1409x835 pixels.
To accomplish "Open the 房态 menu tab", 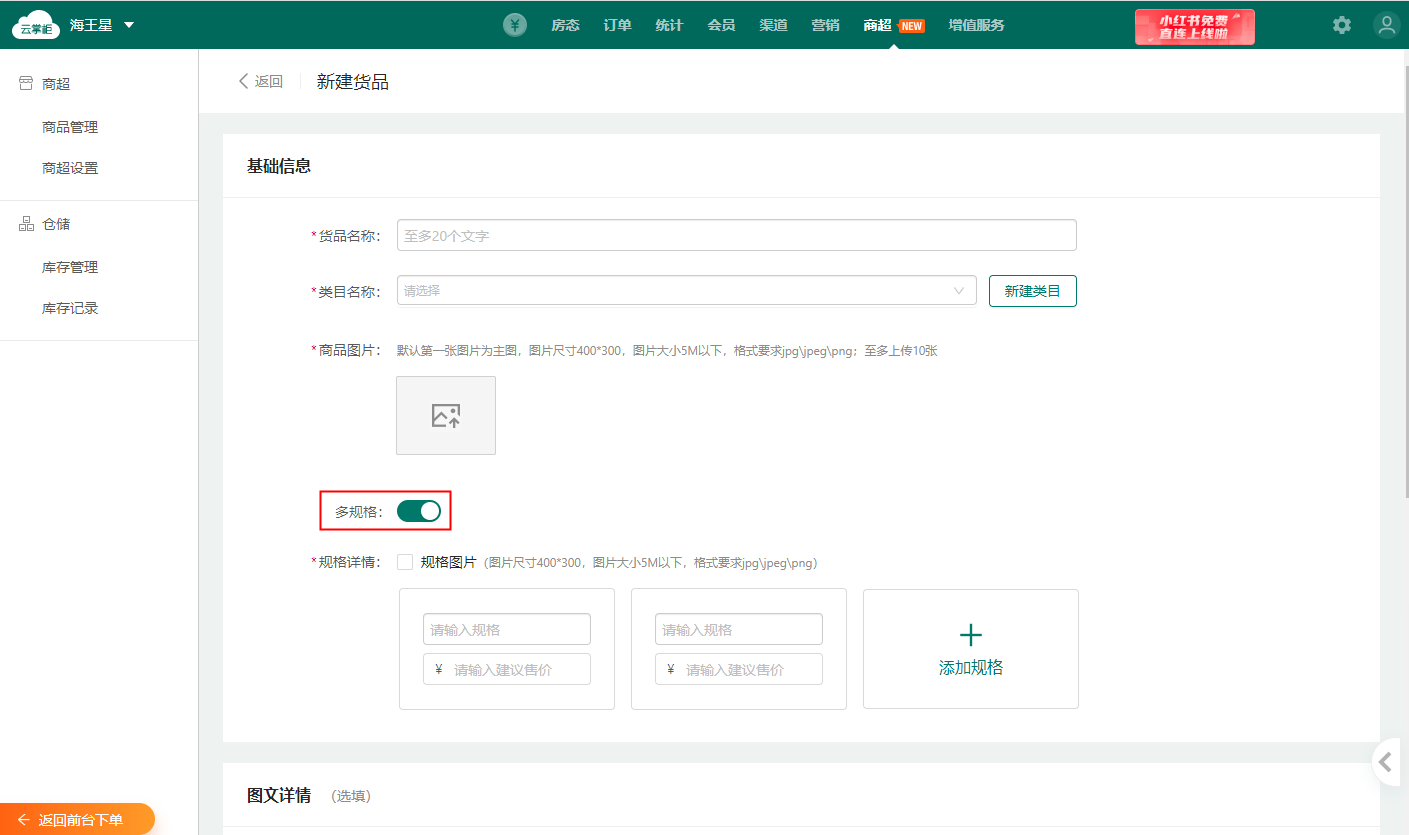I will pos(565,25).
